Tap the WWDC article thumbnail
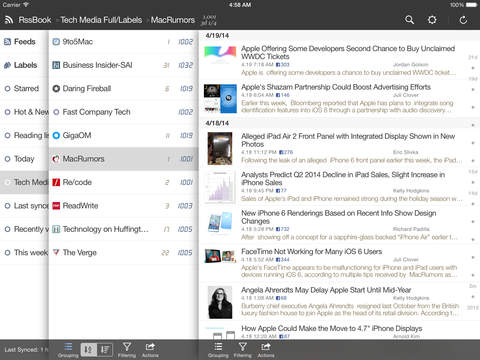The height and width of the screenshot is (360, 480). [220, 55]
